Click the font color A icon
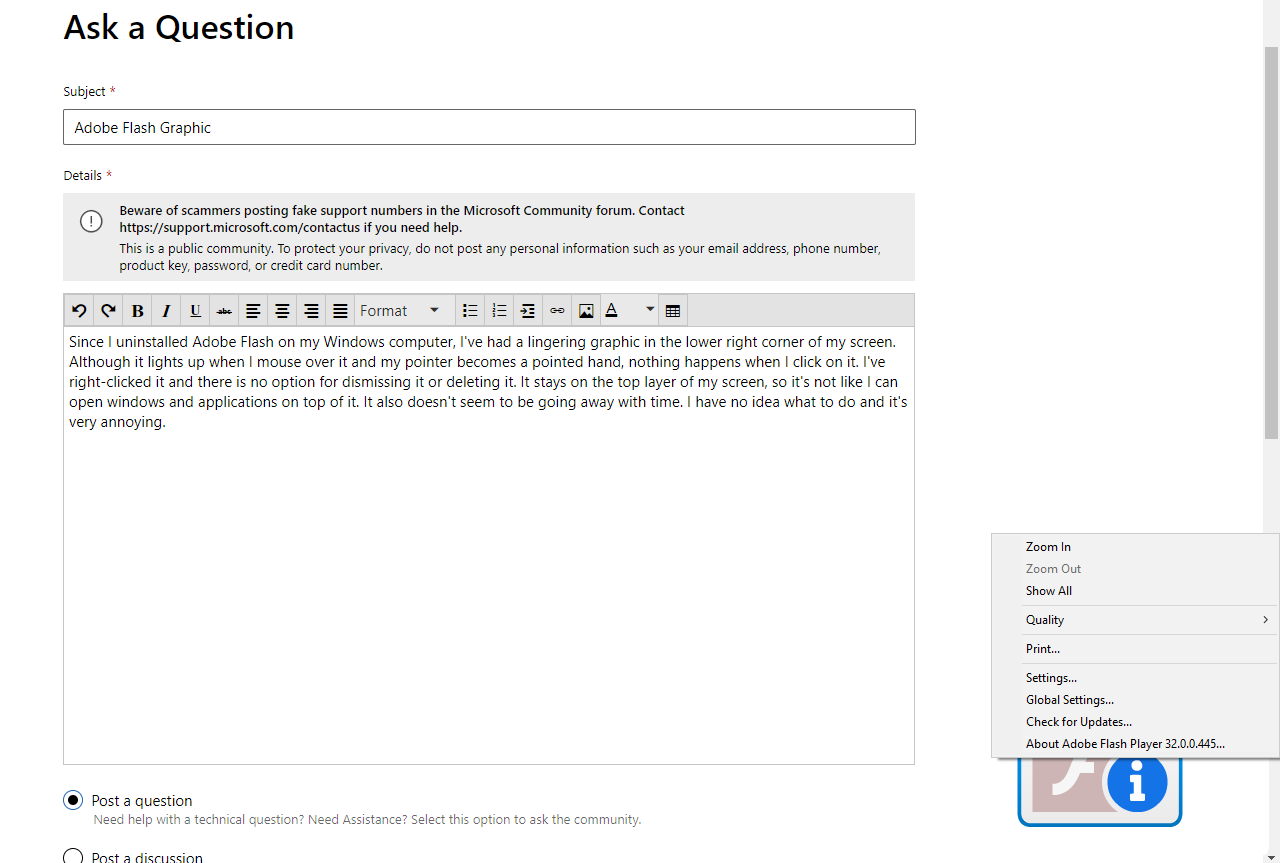The image size is (1280, 863). (x=612, y=311)
